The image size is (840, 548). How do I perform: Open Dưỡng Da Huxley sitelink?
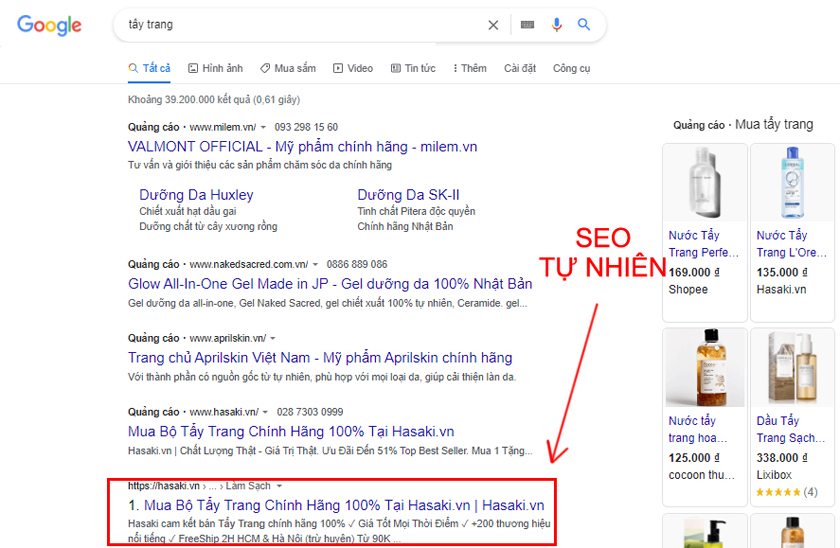click(196, 195)
